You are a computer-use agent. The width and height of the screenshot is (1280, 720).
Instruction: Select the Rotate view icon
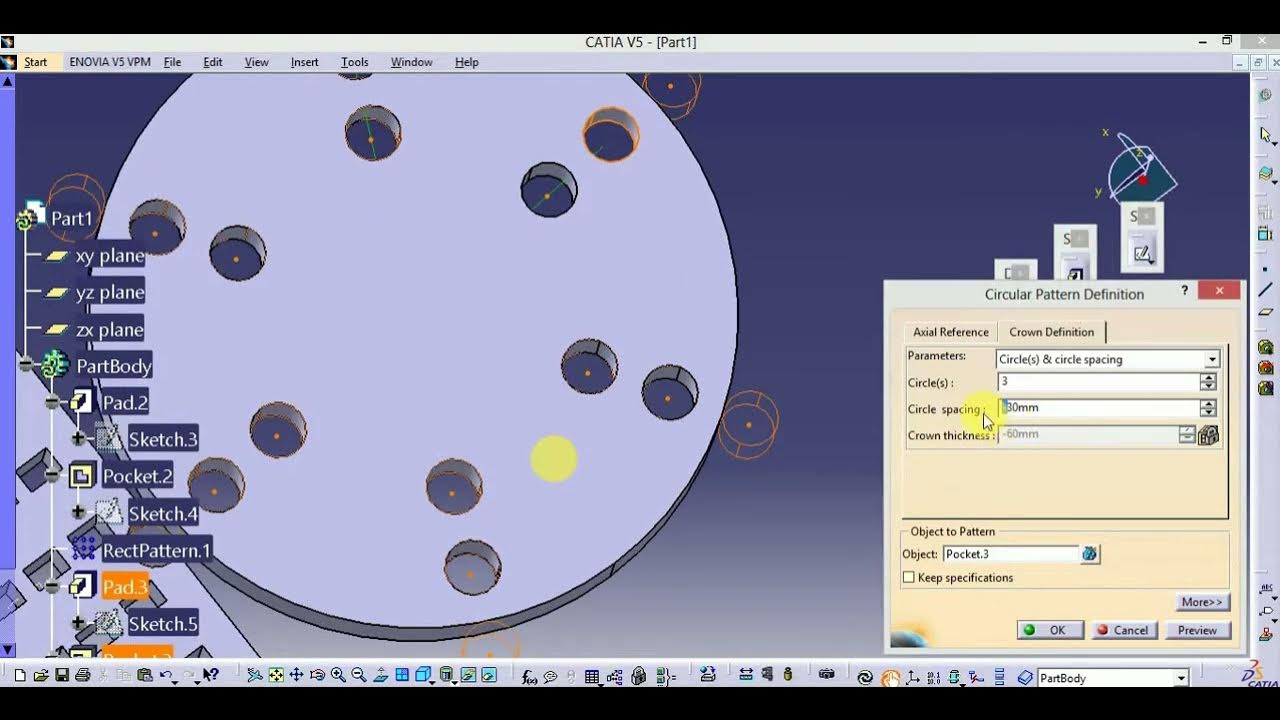318,675
